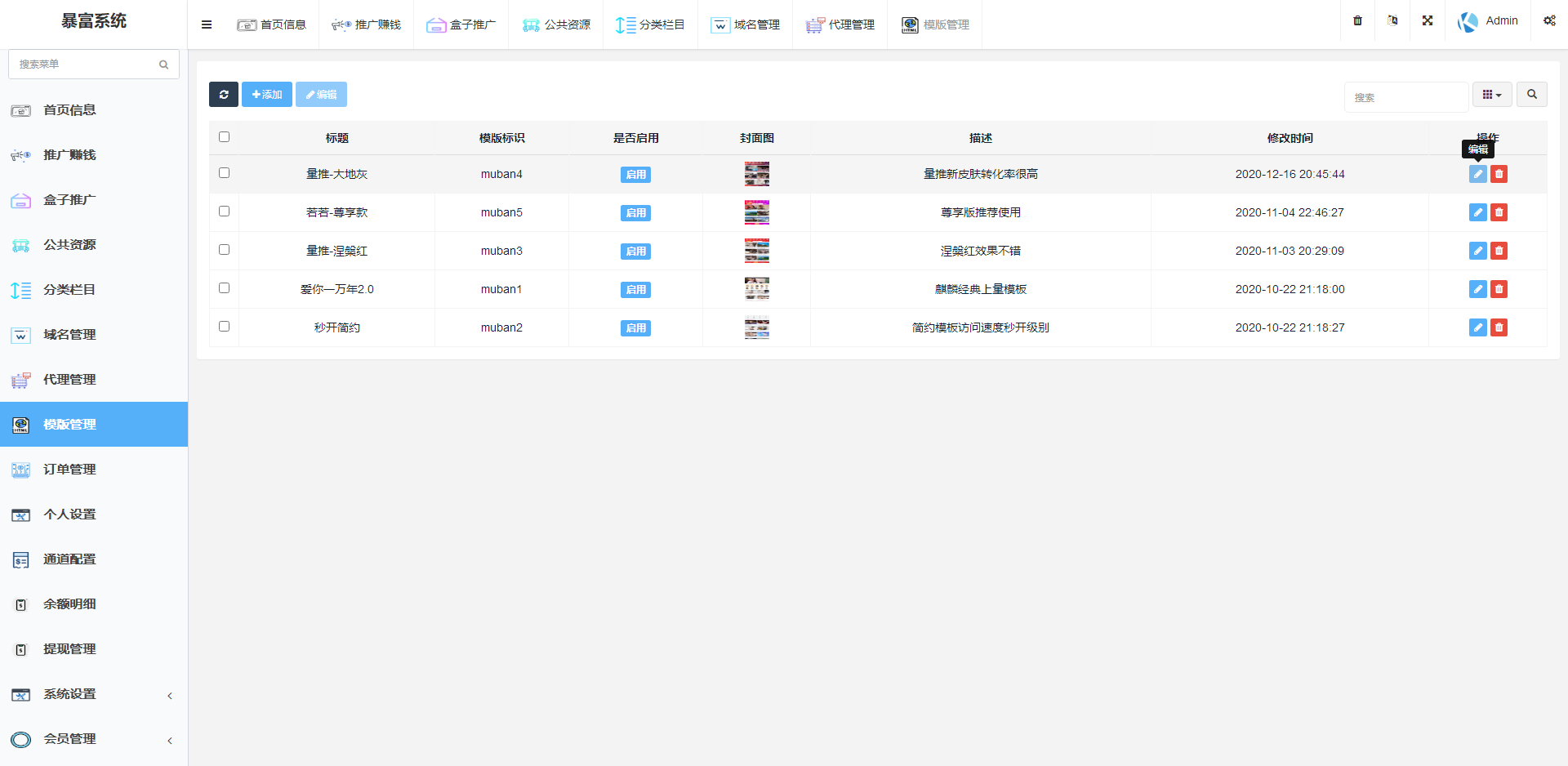Open the settings gear icon top right

coord(1549,20)
